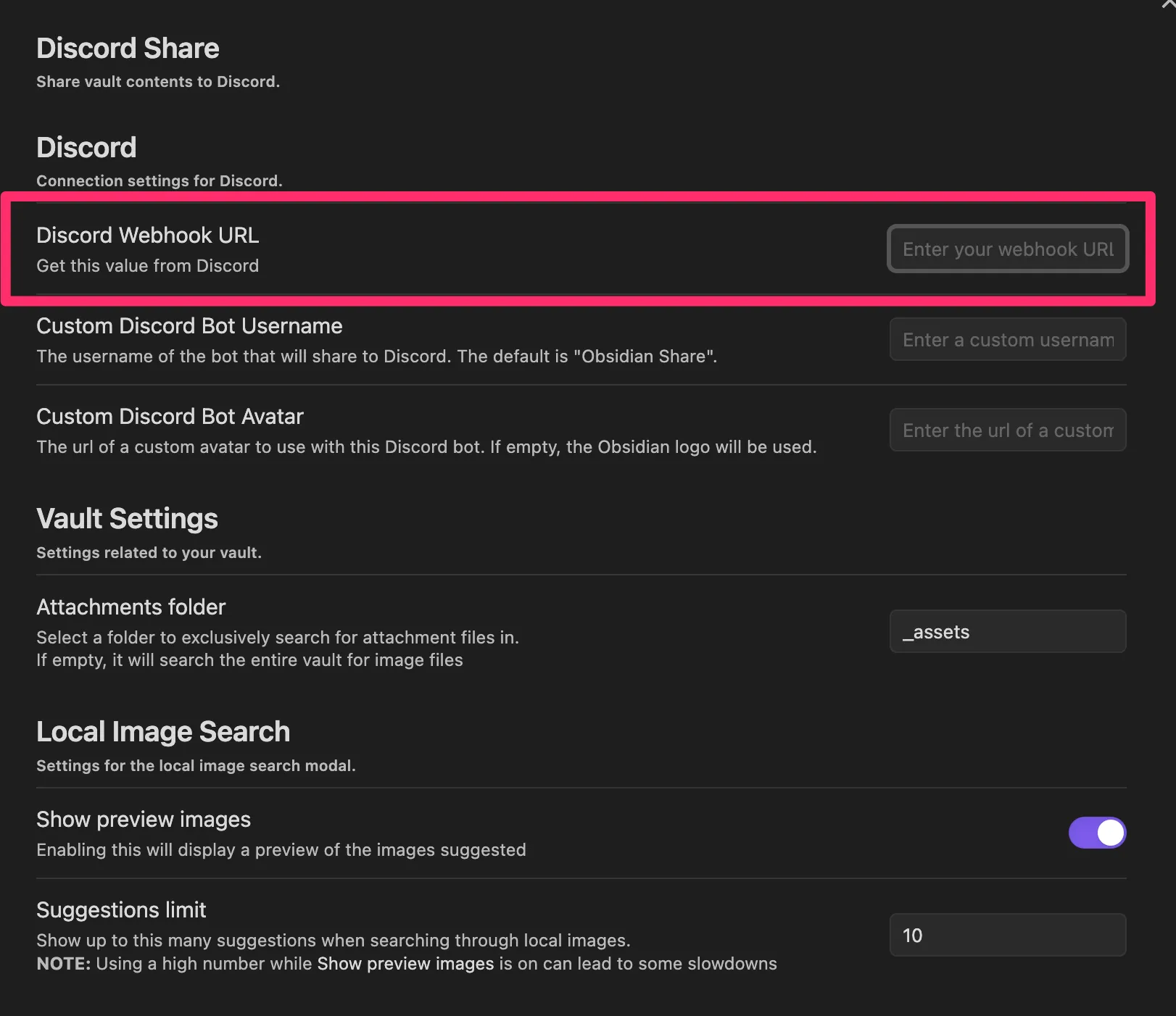
Task: Click the Suggestions limit label
Action: pos(121,909)
